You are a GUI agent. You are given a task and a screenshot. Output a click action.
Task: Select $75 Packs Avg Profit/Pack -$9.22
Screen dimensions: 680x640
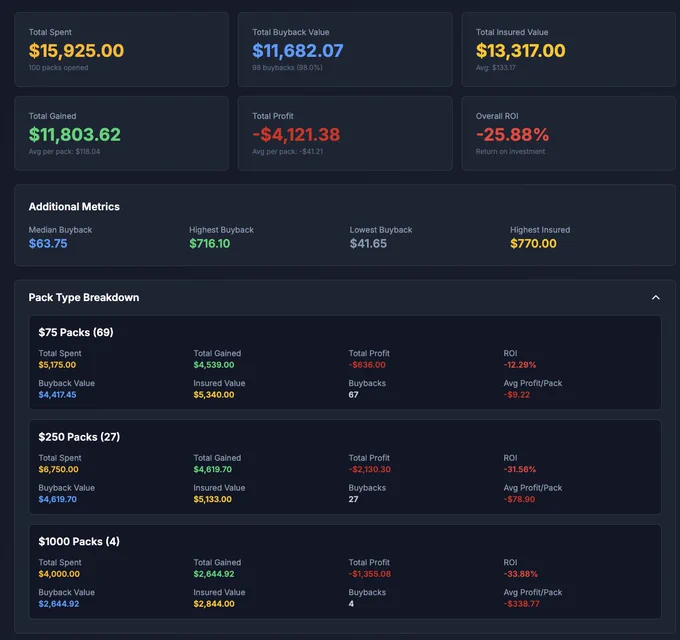[517, 395]
